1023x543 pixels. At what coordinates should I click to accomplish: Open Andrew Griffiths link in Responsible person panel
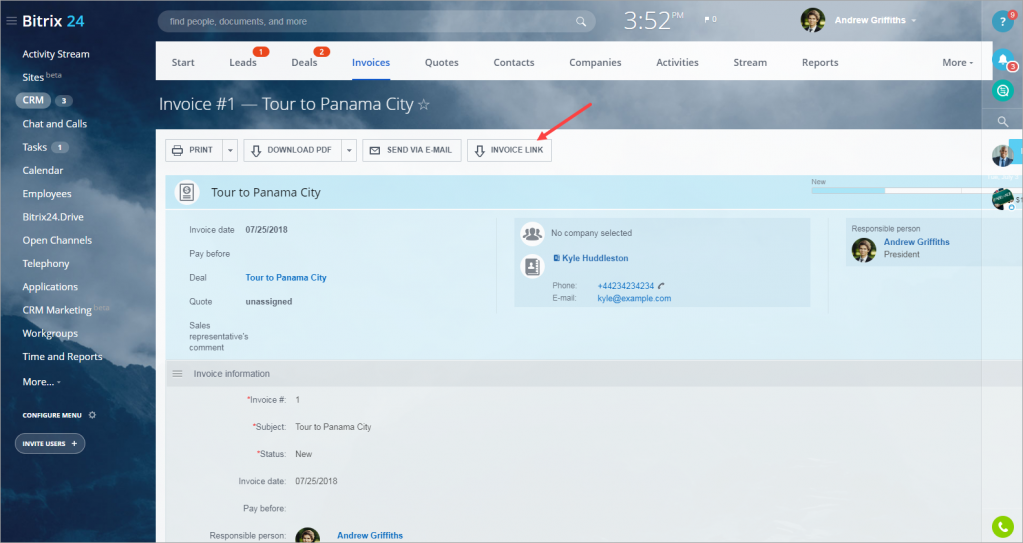point(917,242)
